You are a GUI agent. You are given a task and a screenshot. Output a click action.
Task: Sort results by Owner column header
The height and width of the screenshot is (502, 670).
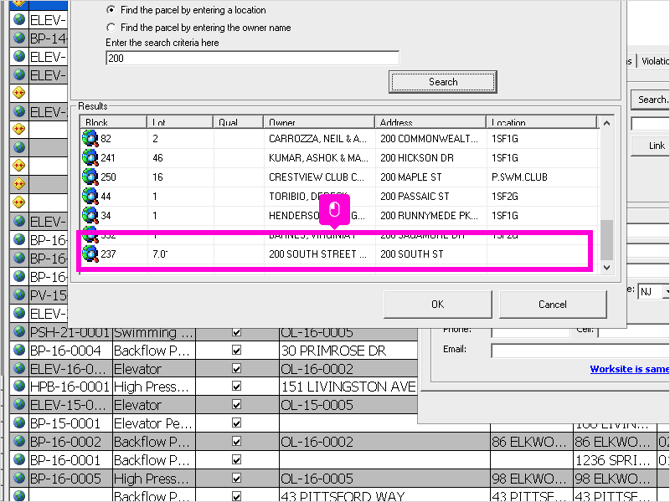(x=319, y=122)
